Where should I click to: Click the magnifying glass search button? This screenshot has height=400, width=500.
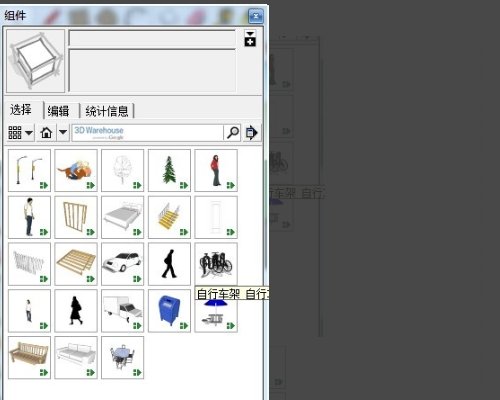tap(233, 133)
